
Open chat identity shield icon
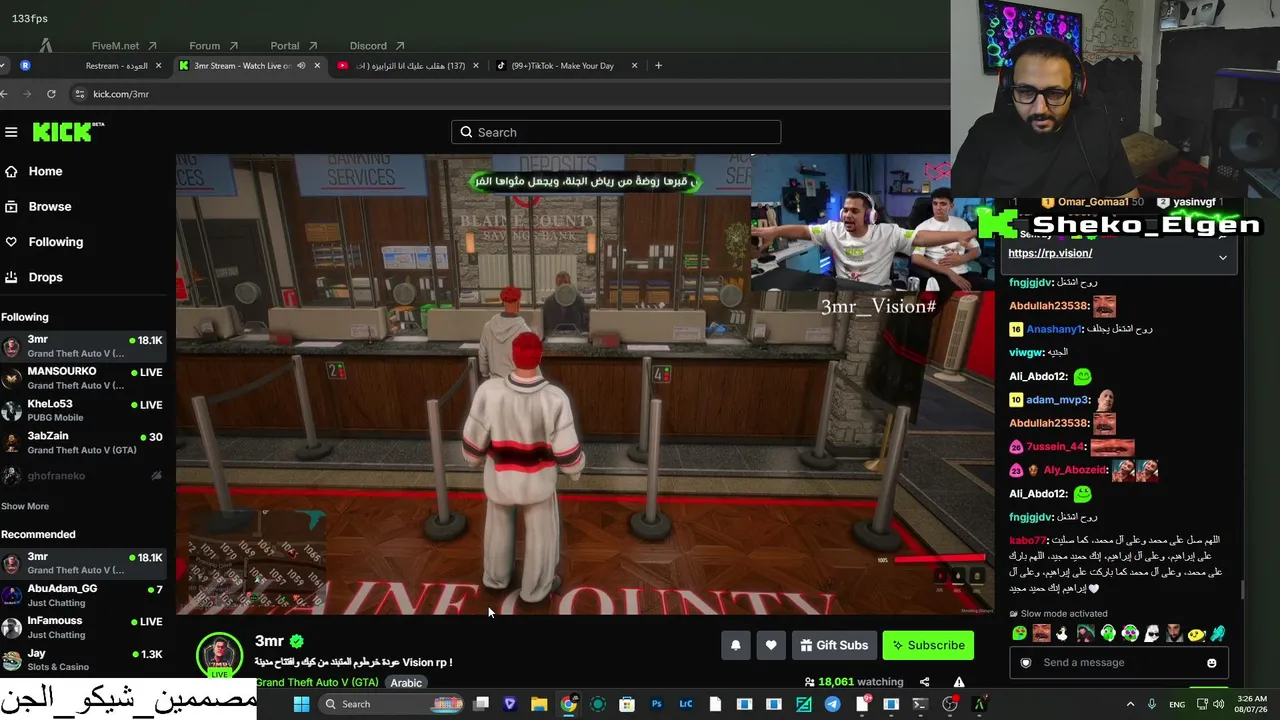point(1025,663)
